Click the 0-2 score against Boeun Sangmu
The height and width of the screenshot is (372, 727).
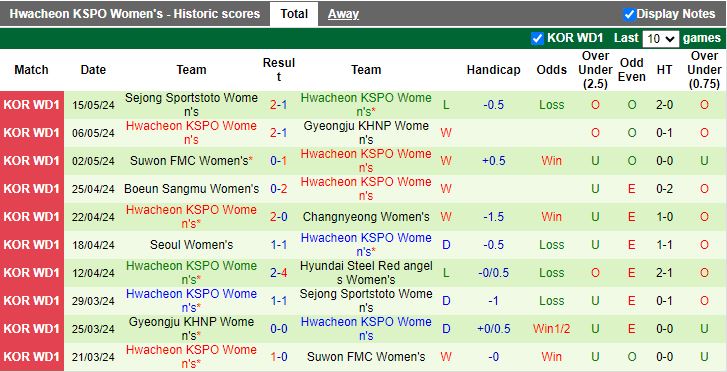tap(279, 189)
